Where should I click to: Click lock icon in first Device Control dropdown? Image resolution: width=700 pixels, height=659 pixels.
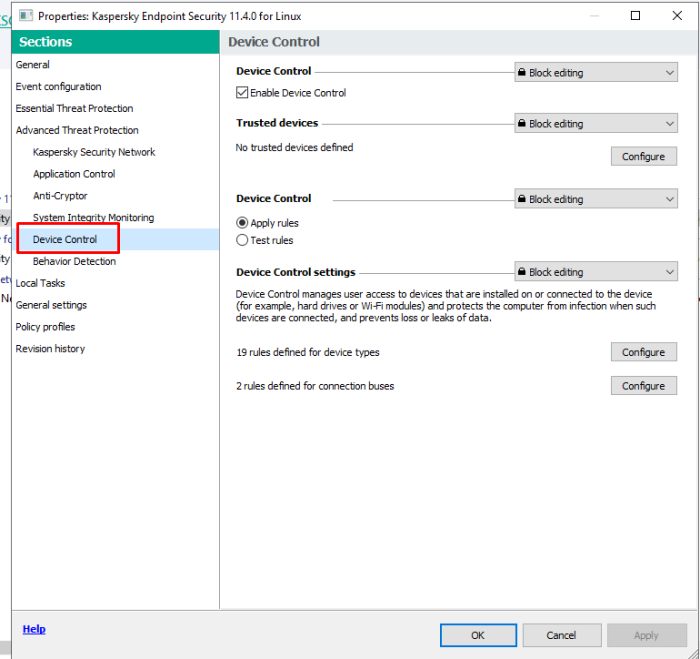521,72
